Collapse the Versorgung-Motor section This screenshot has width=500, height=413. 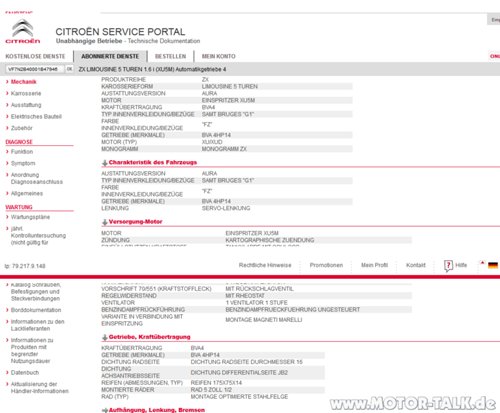pos(105,222)
